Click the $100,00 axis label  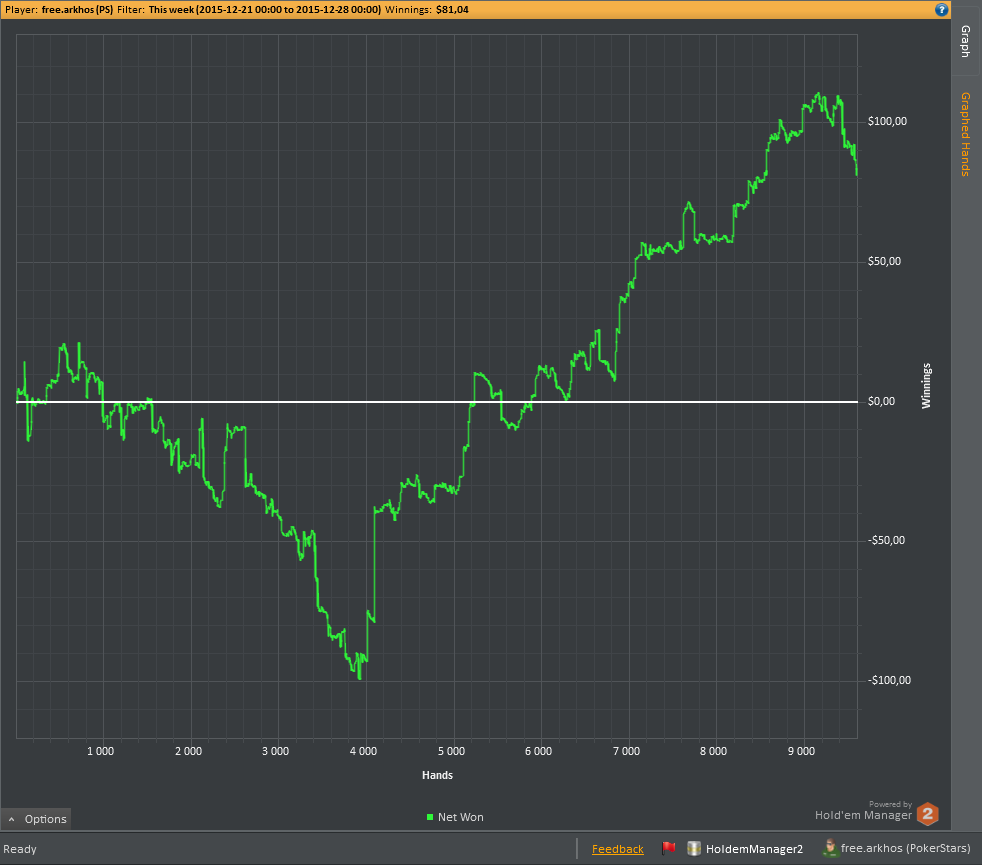(x=887, y=122)
